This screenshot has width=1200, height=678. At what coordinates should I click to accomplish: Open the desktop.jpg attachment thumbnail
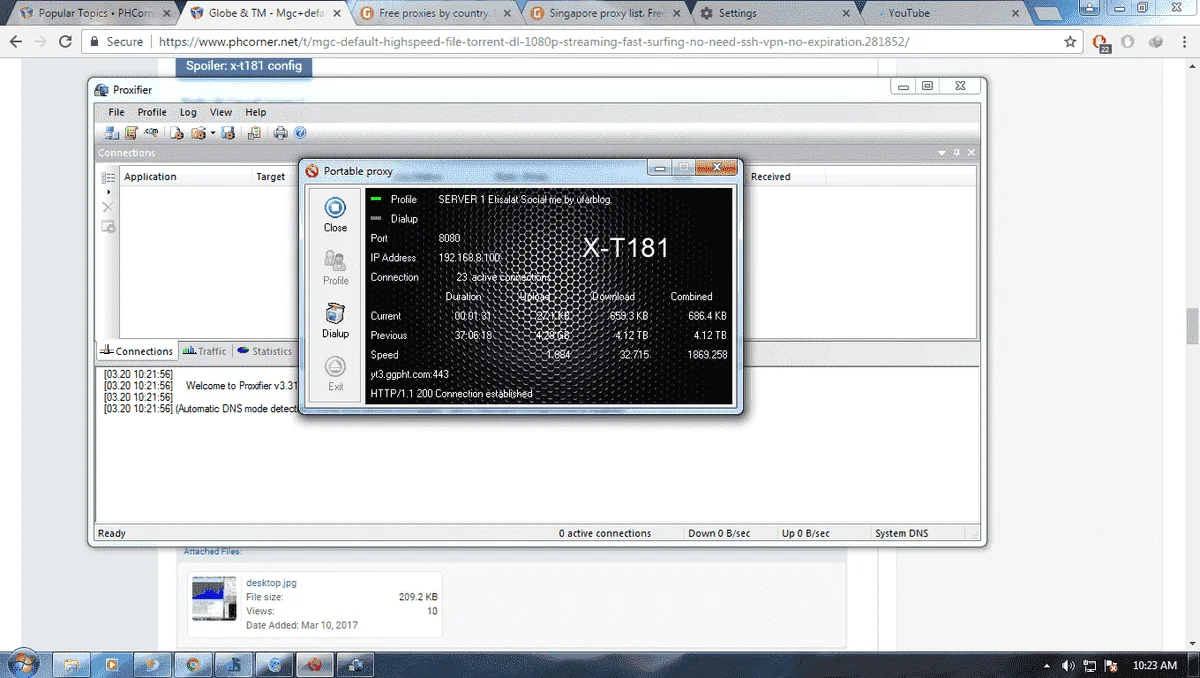[214, 599]
